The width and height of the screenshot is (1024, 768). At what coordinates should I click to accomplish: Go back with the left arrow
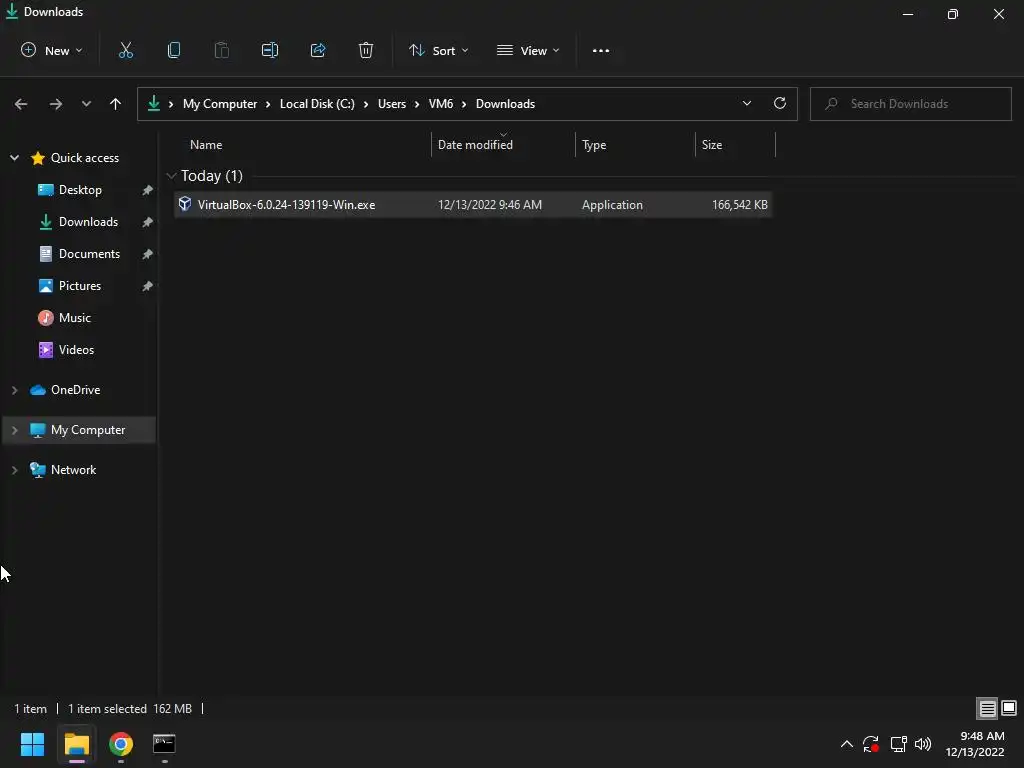[x=21, y=104]
